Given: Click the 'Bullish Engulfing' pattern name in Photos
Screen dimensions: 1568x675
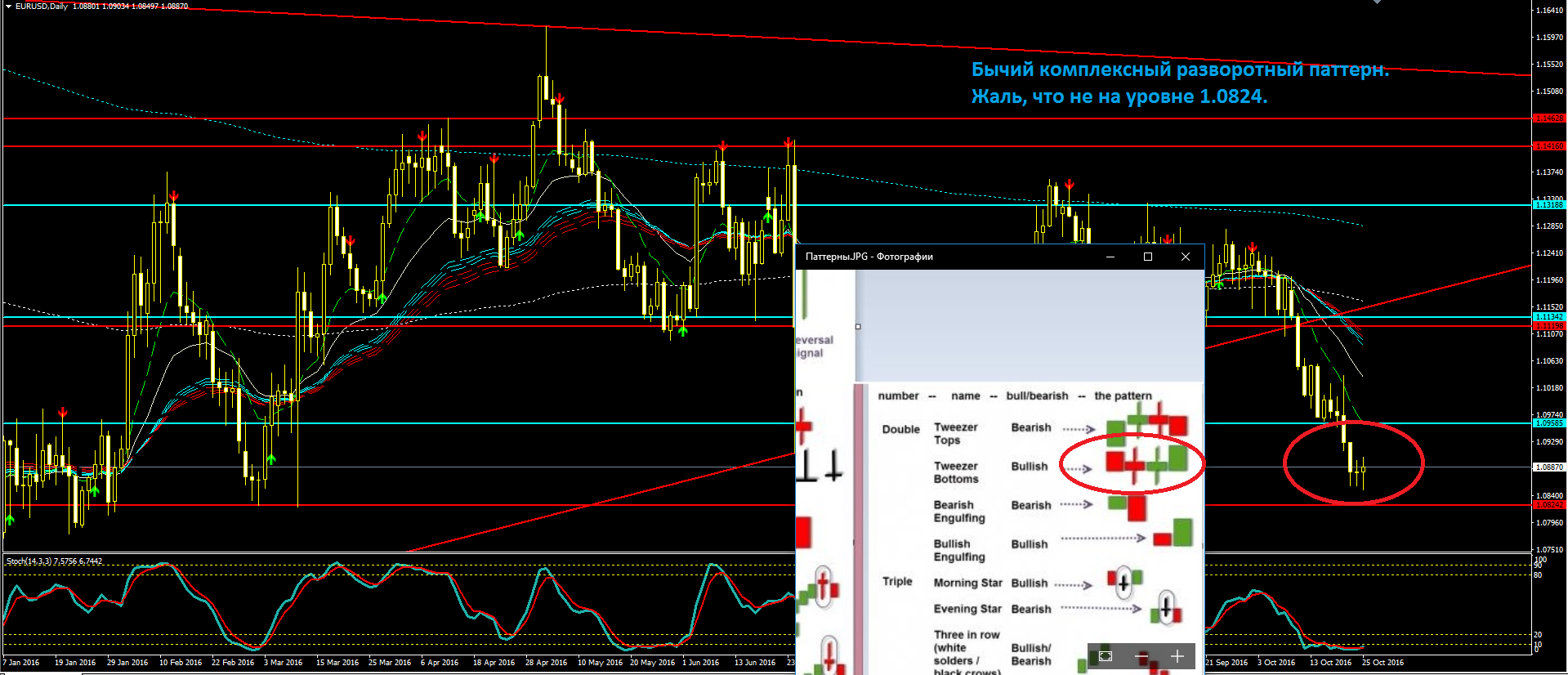Looking at the screenshot, I should click(x=959, y=550).
